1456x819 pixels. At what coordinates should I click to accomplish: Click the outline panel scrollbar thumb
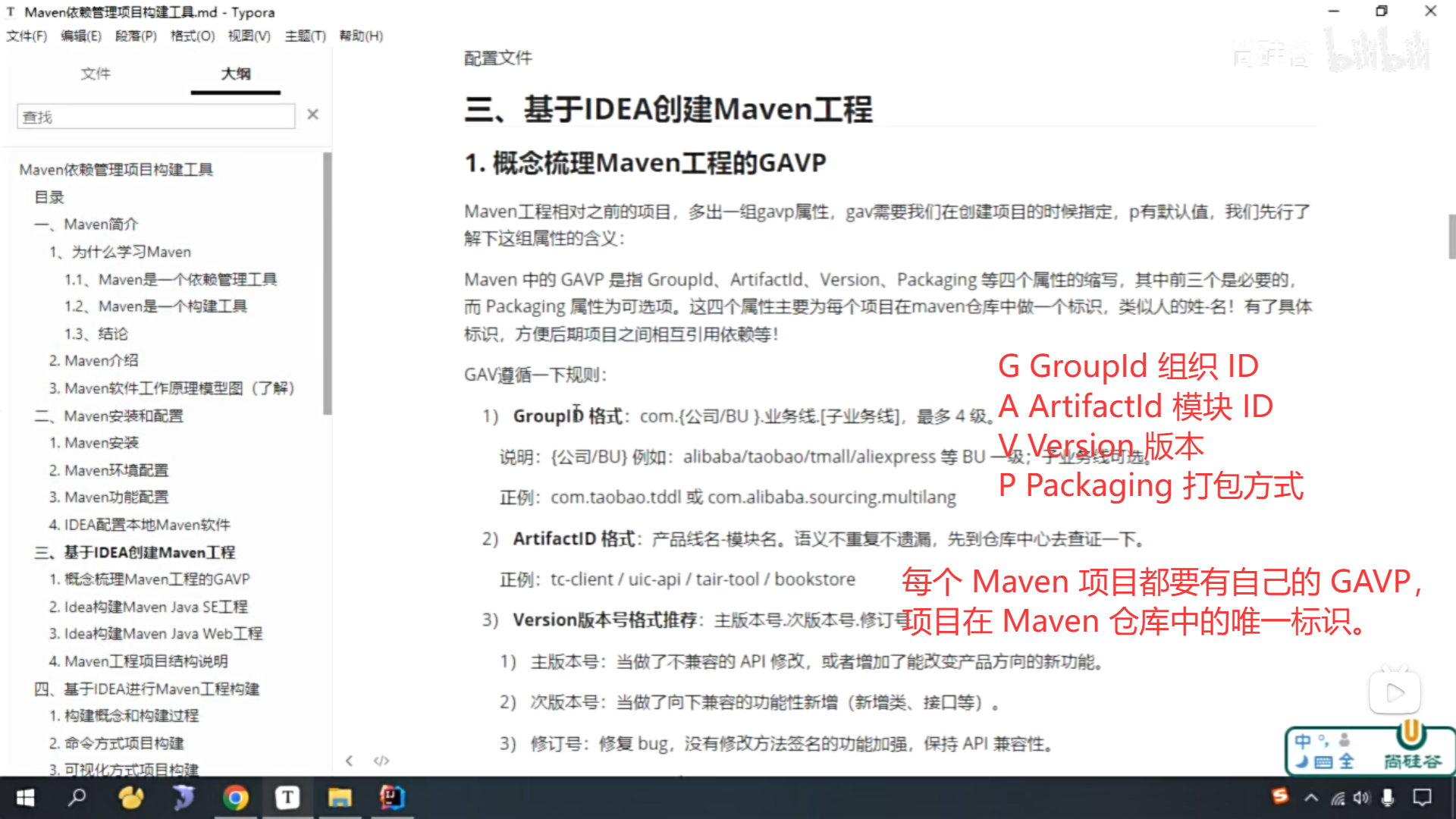click(x=327, y=284)
